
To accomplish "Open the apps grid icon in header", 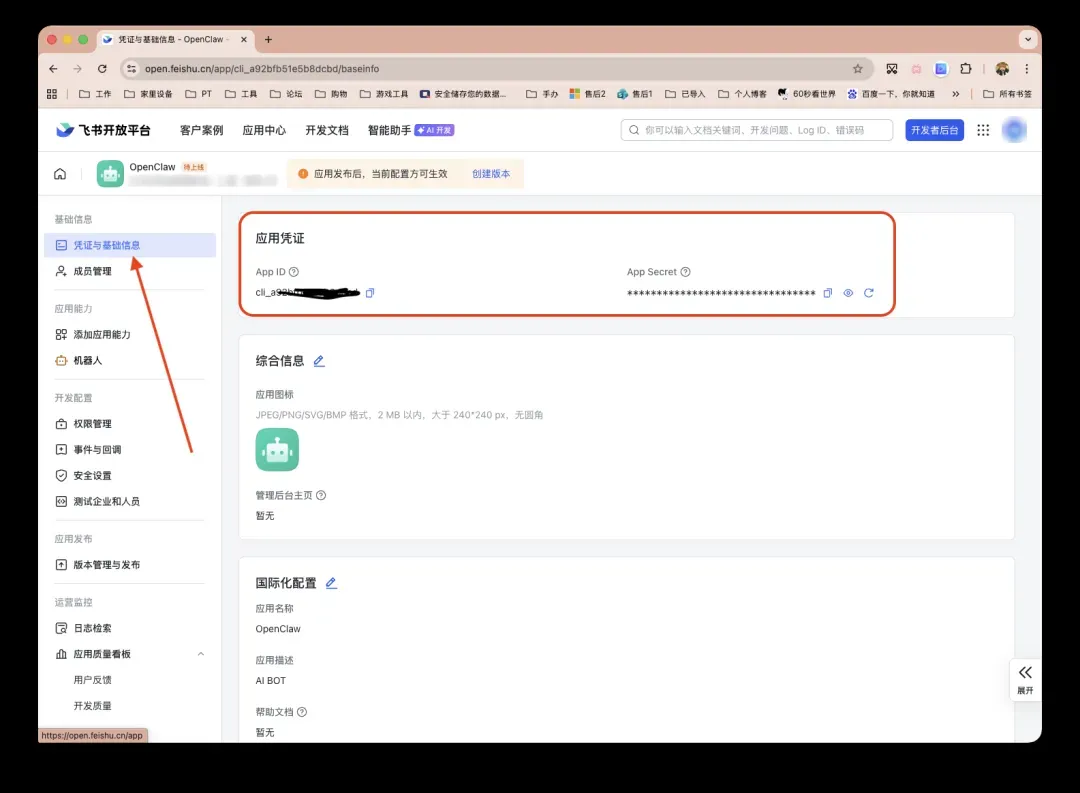I will pyautogui.click(x=983, y=130).
